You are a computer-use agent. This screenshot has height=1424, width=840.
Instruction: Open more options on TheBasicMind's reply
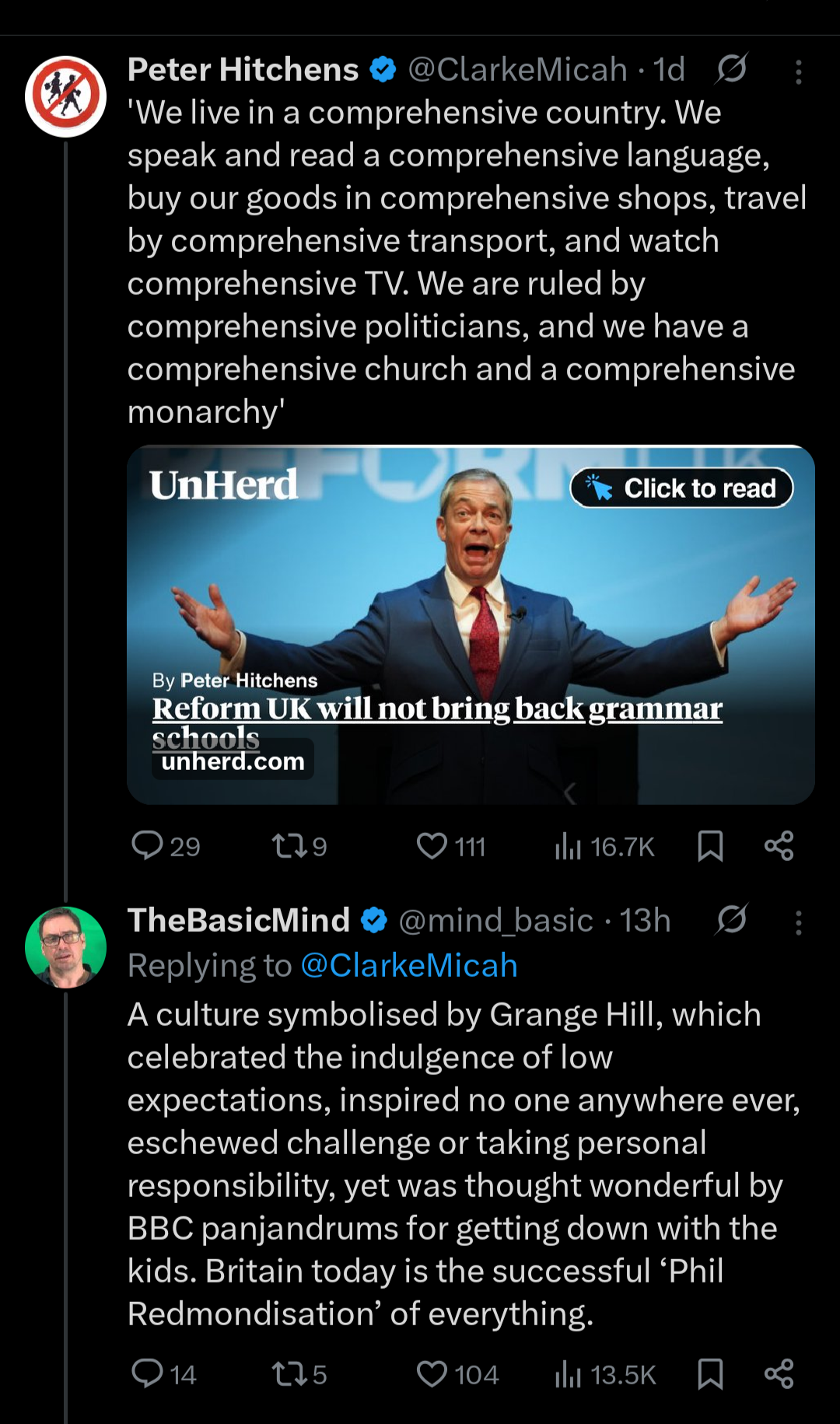pyautogui.click(x=798, y=922)
